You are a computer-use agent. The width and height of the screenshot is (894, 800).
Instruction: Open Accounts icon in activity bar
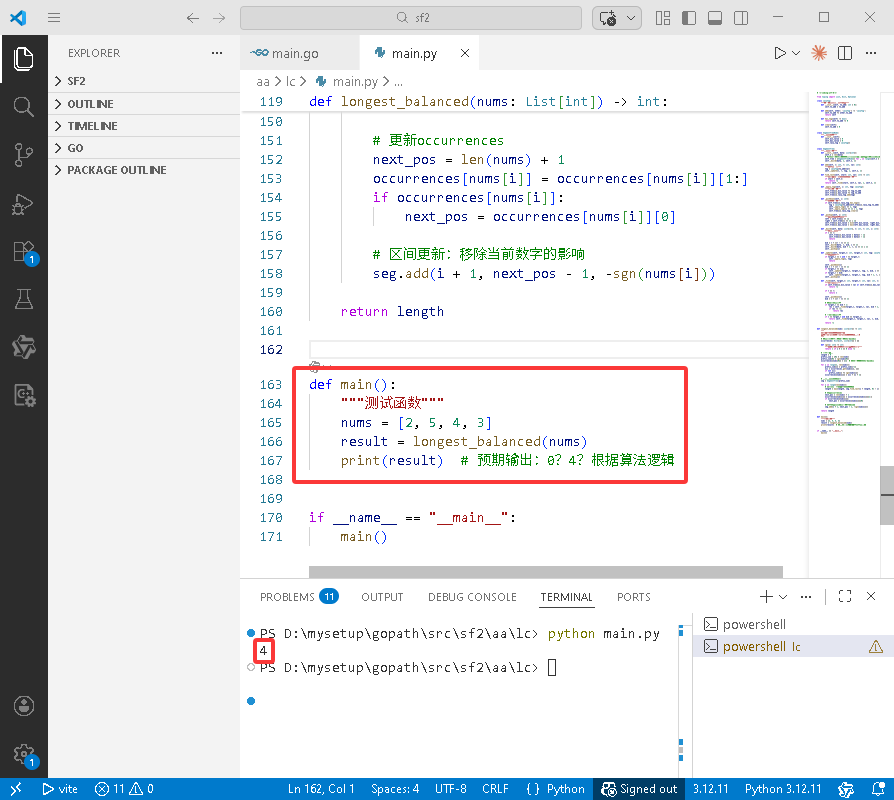(23, 706)
